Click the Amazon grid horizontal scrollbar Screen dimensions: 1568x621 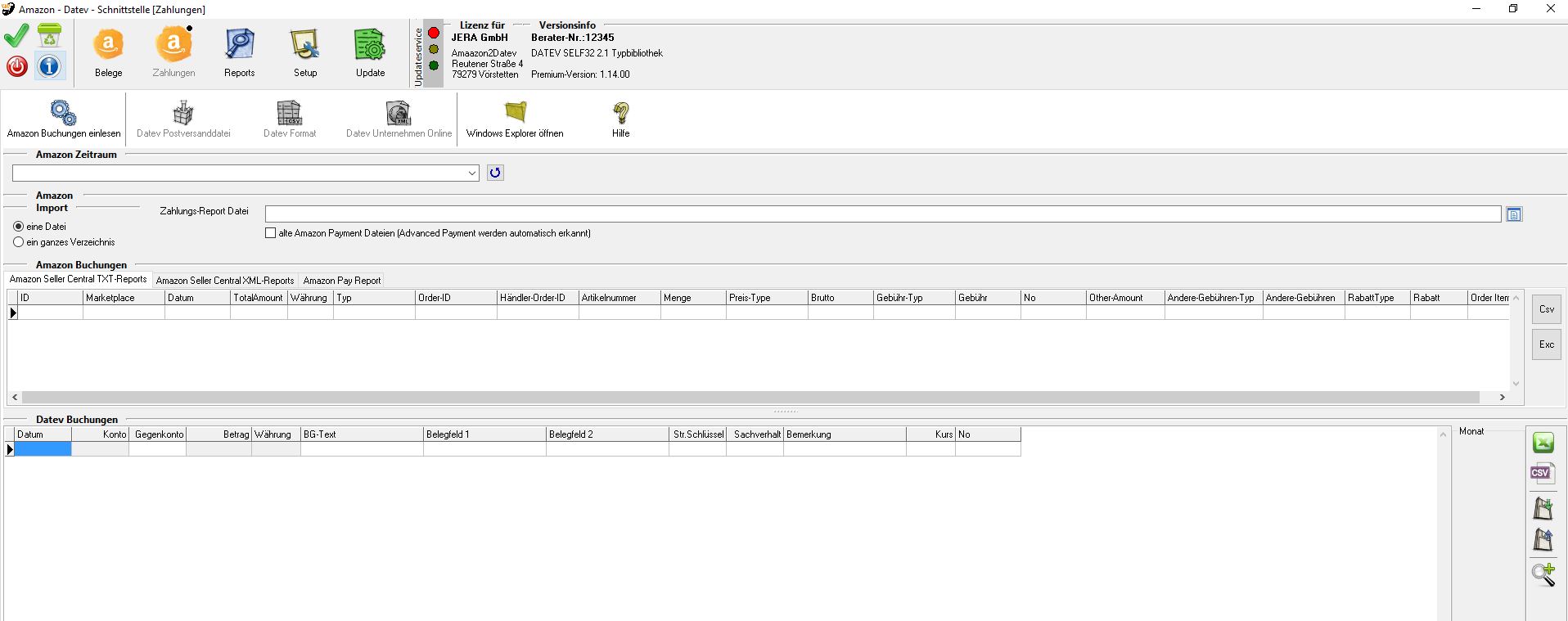click(750, 397)
